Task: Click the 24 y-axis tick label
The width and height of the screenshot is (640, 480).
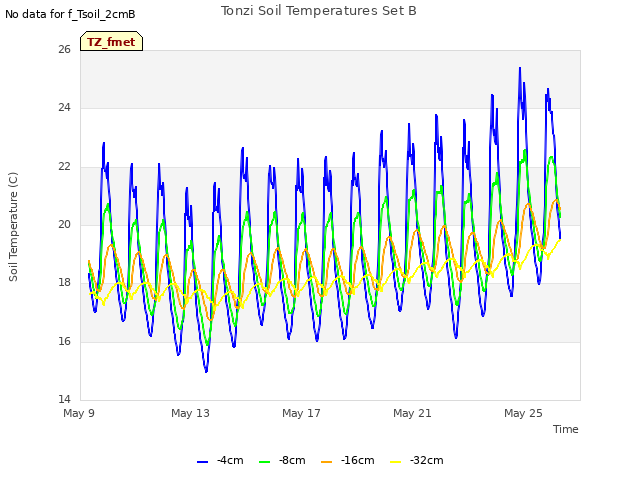Action: coord(64,107)
